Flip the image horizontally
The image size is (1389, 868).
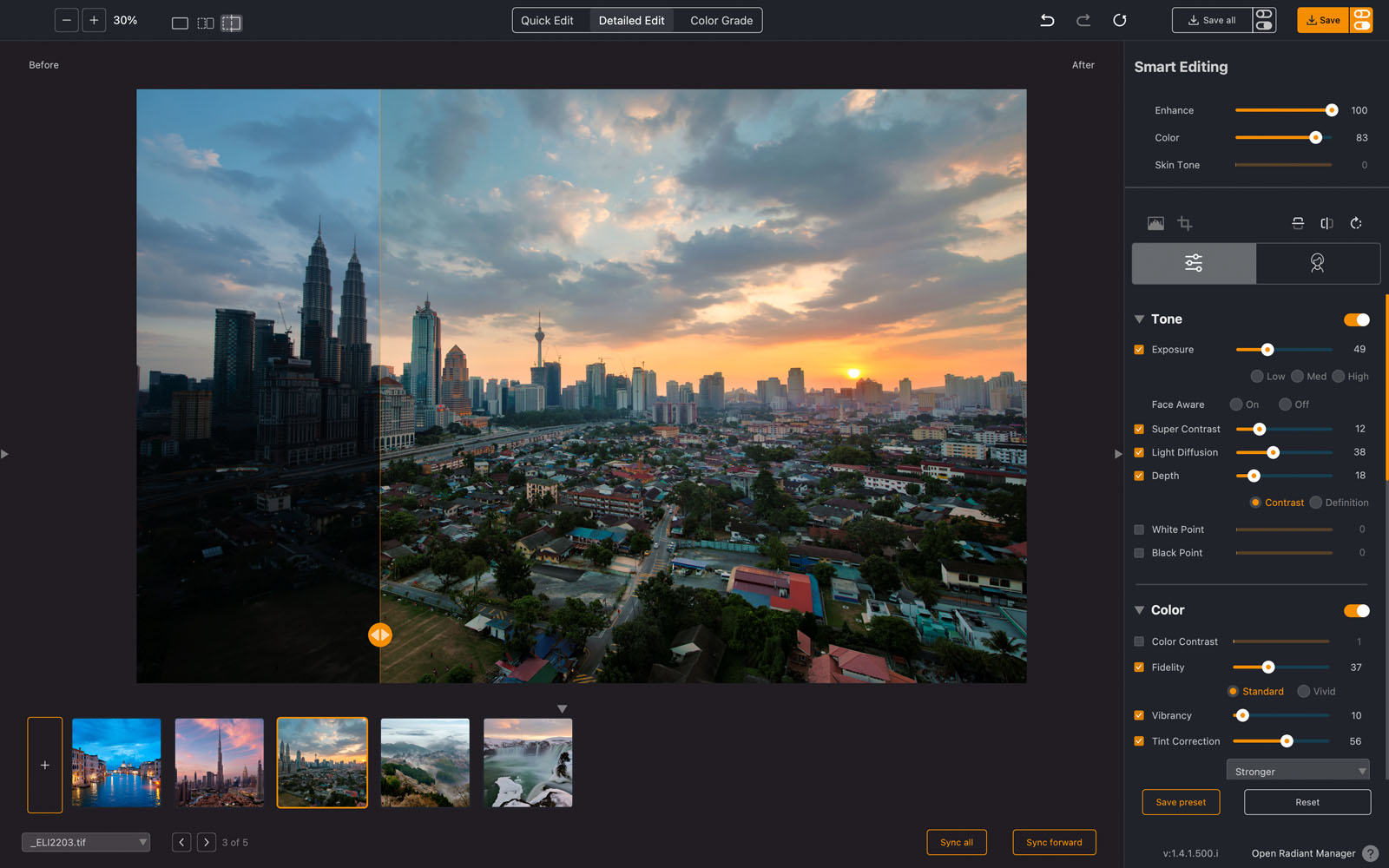click(1326, 223)
